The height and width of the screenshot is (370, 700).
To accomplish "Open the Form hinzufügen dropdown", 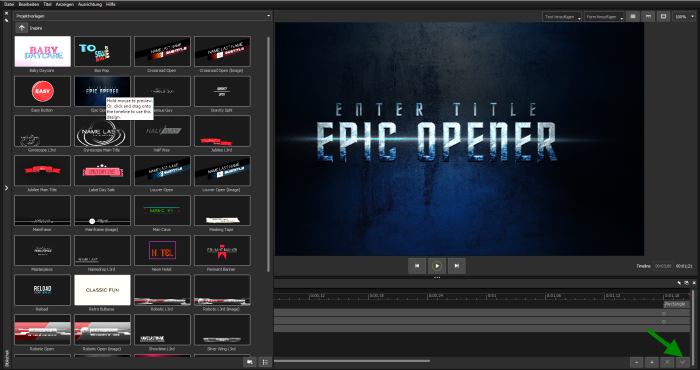I will click(x=604, y=17).
